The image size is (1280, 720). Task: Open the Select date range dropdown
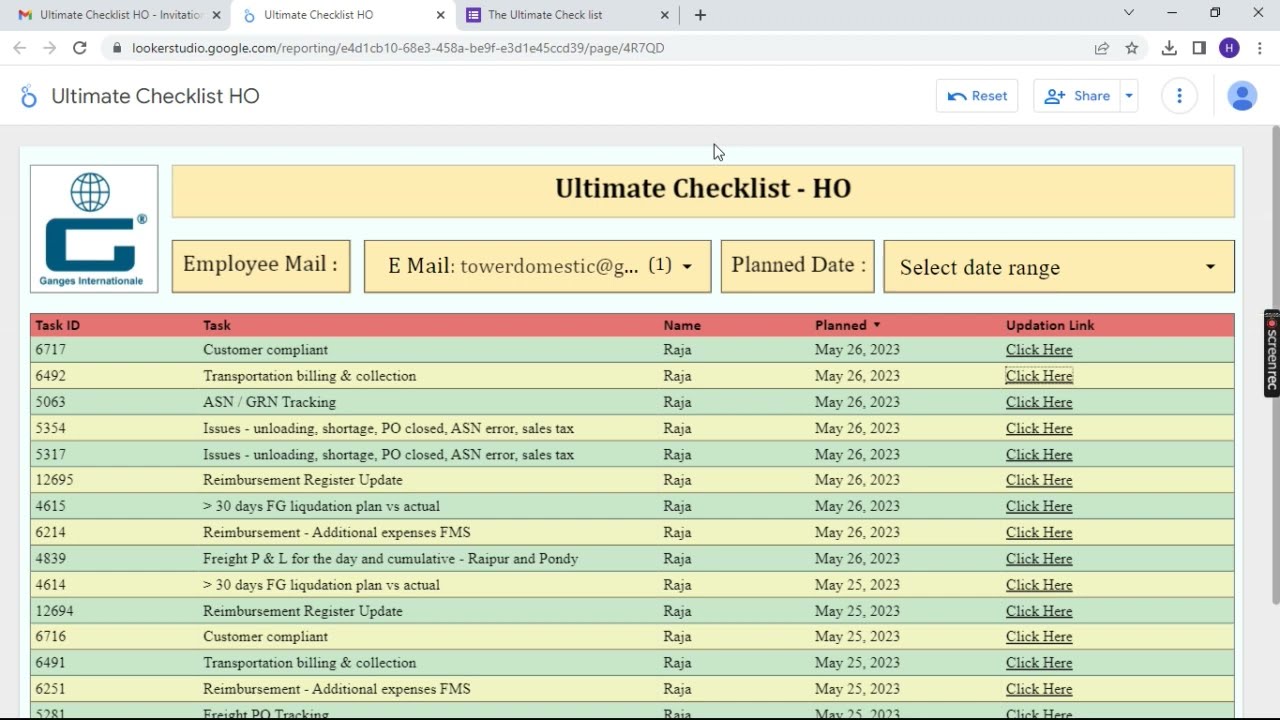[1059, 267]
